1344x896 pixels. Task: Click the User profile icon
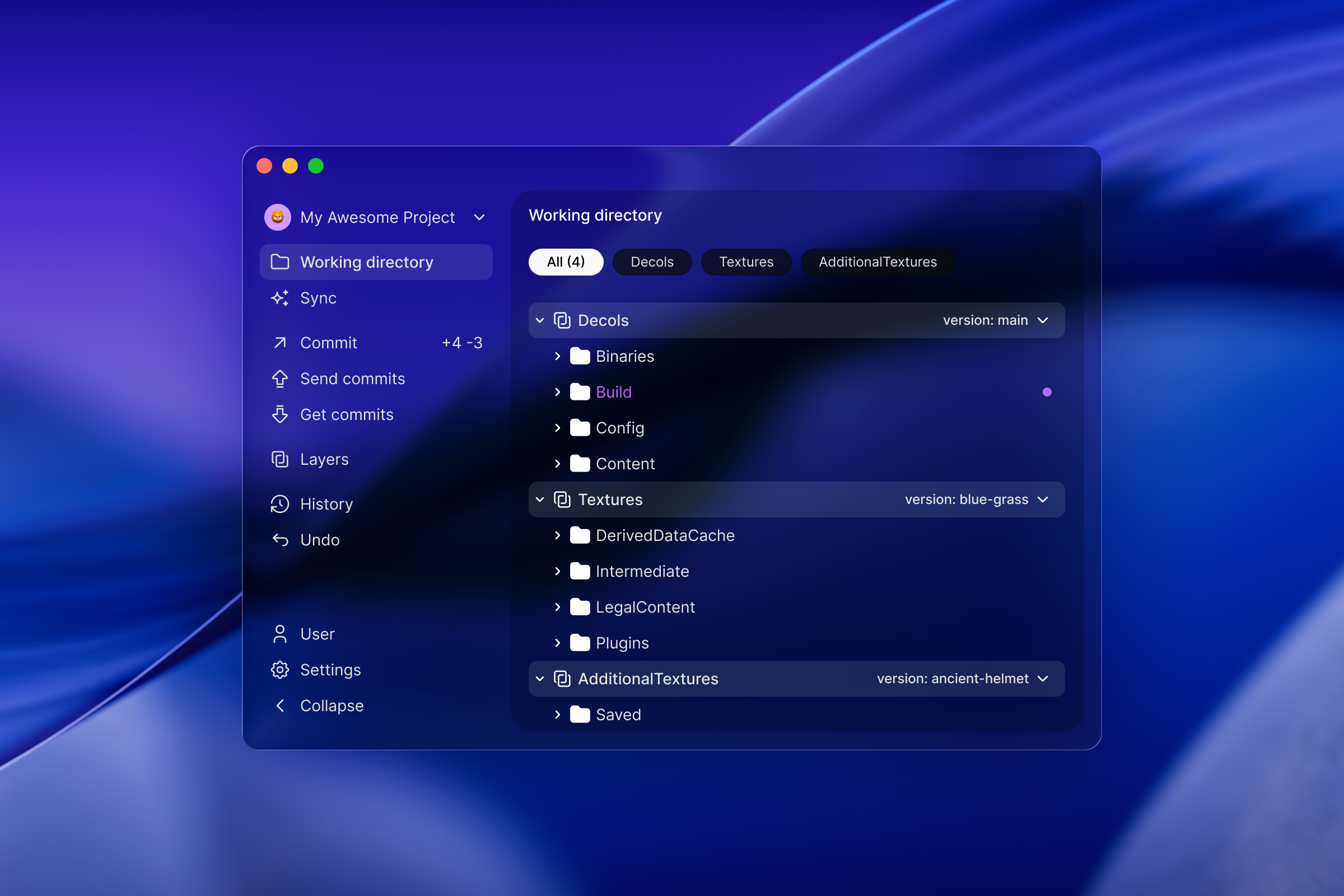point(280,634)
